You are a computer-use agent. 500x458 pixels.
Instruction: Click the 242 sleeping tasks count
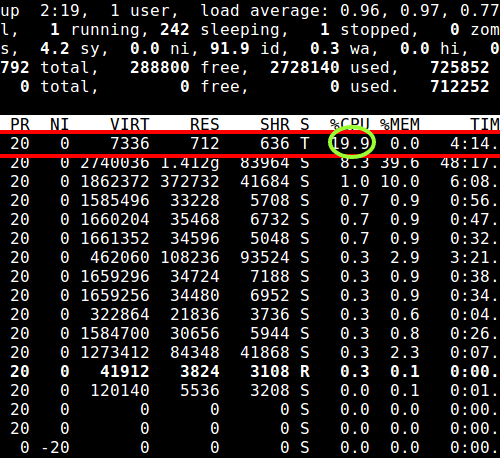pyautogui.click(x=175, y=30)
